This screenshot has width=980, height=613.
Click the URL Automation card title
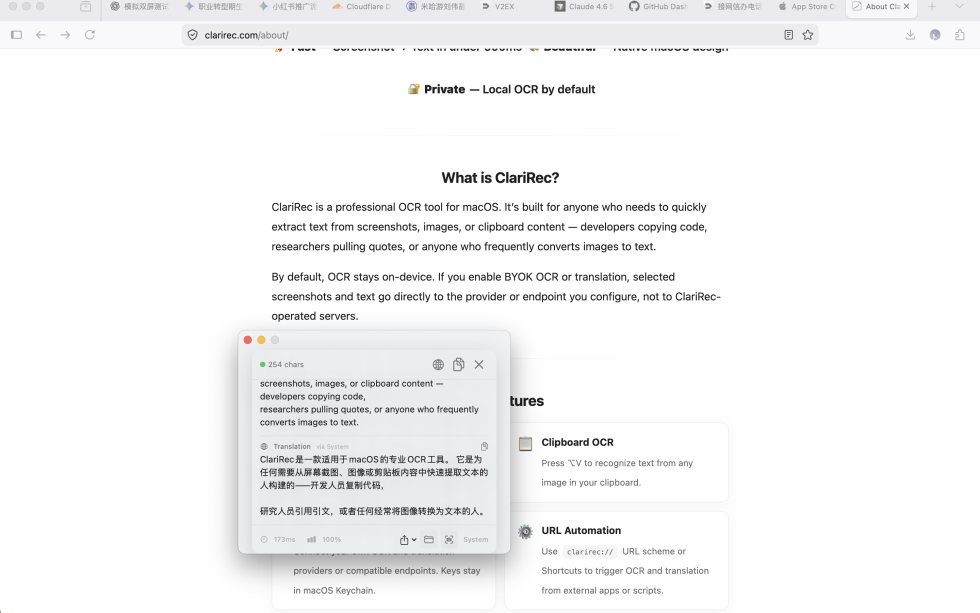(x=581, y=531)
